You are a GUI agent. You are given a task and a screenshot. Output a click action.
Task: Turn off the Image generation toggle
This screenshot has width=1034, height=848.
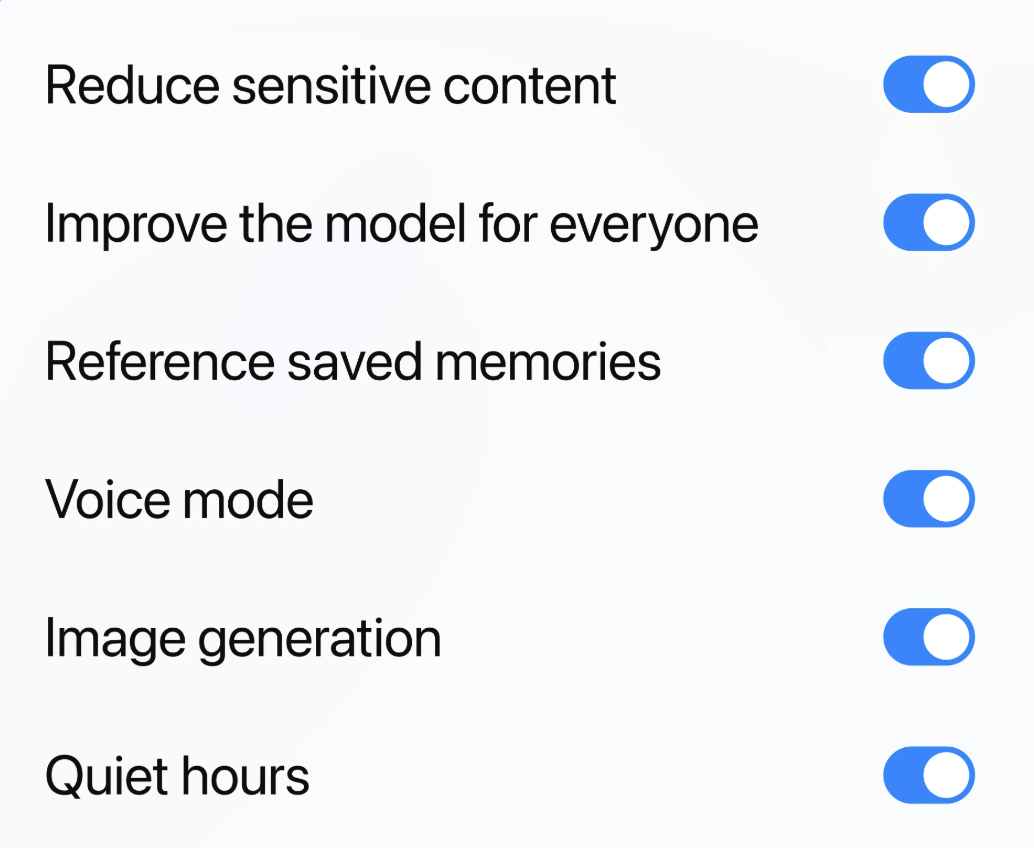928,637
